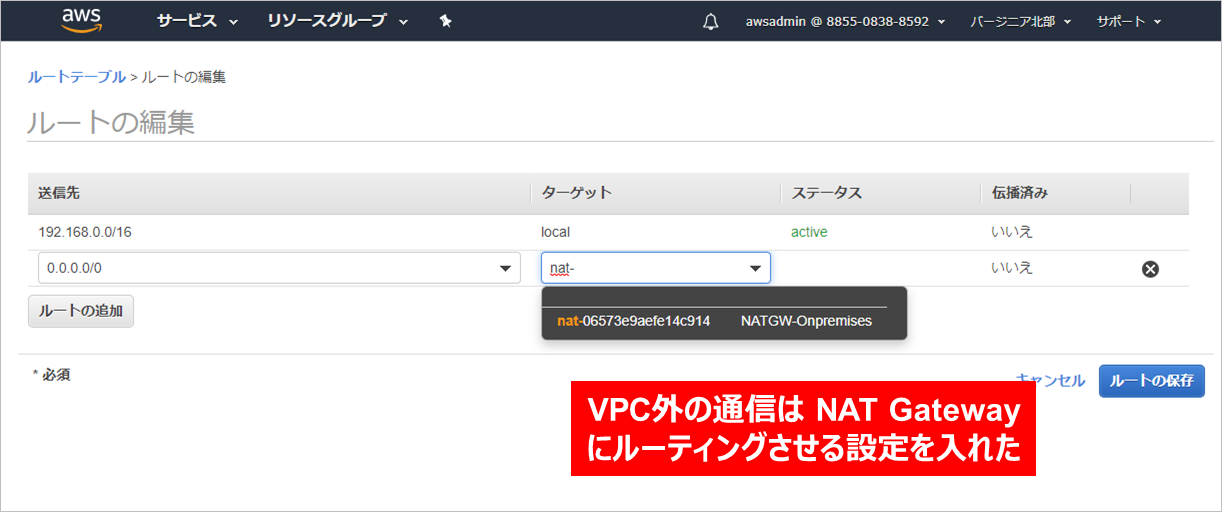Click the pin shortcut icon in navbar

coord(446,21)
